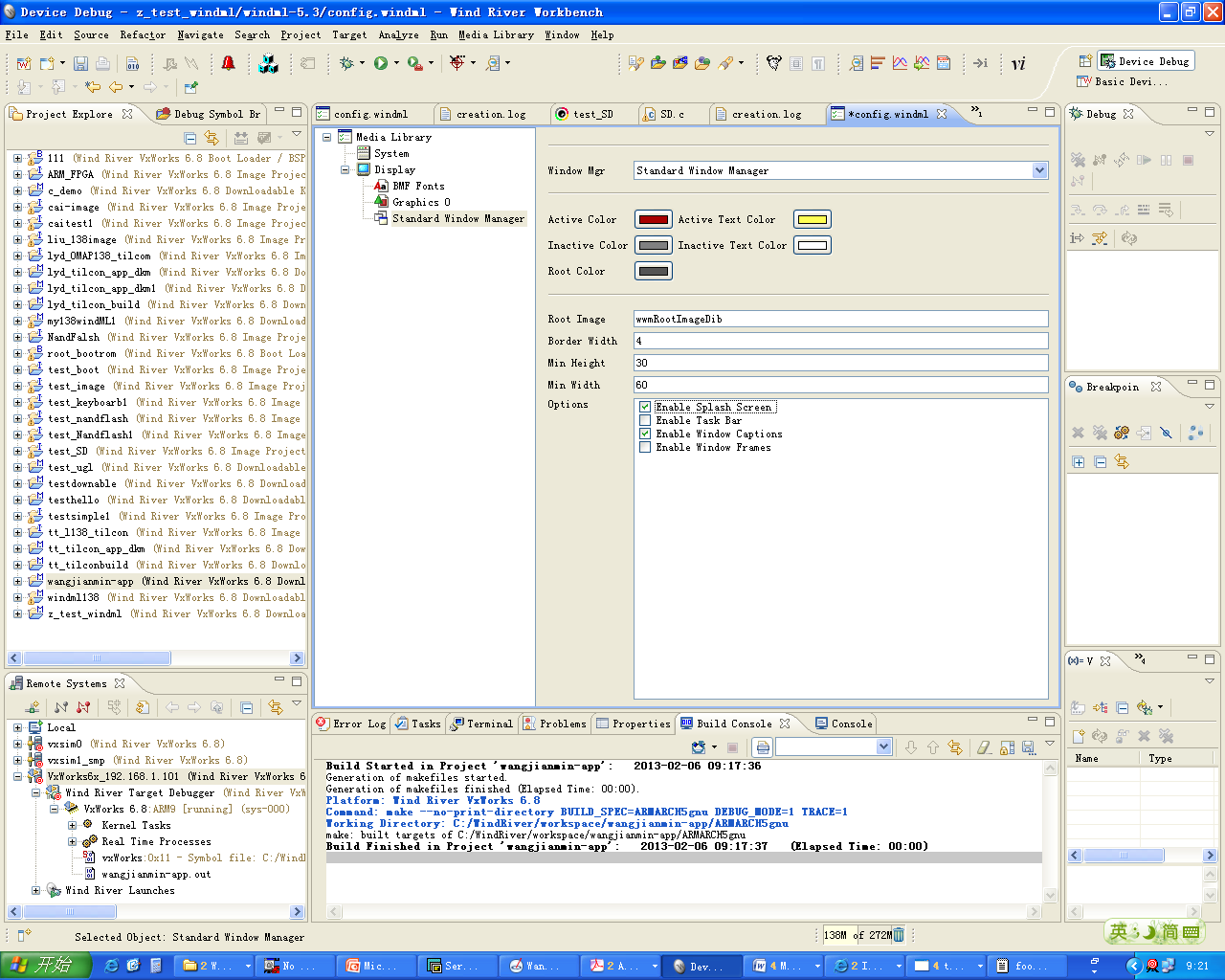Click the Save disk icon in toolbar
Screen dimensions: 1225x980
click(80, 63)
